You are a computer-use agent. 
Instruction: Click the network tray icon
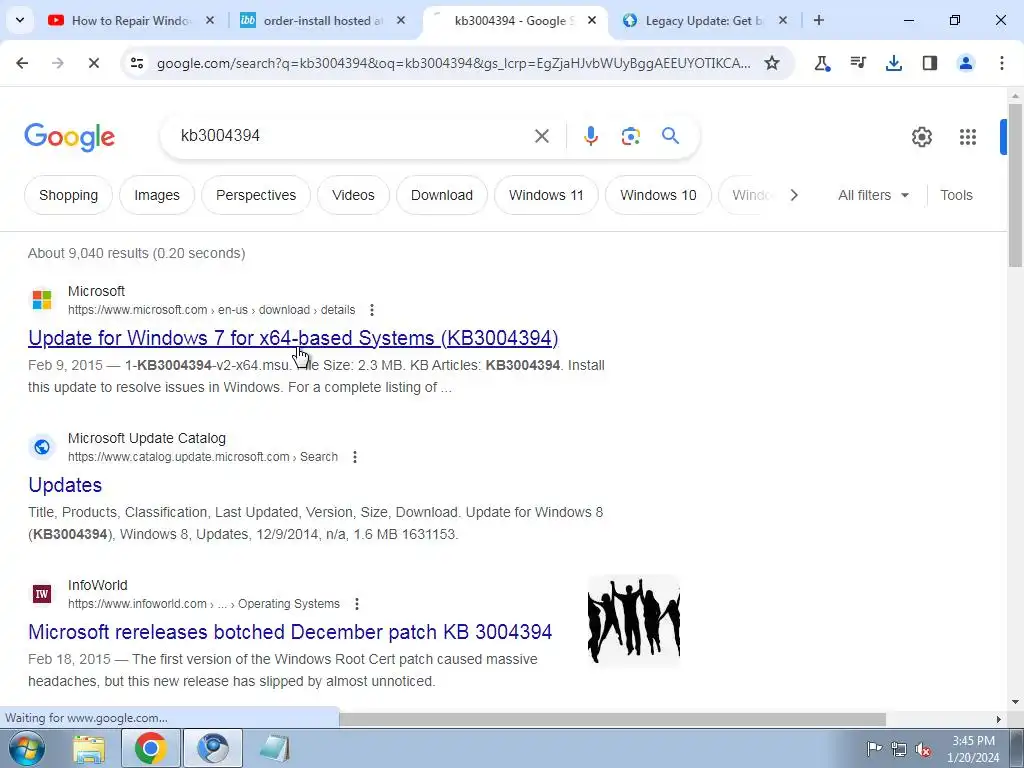coord(899,749)
